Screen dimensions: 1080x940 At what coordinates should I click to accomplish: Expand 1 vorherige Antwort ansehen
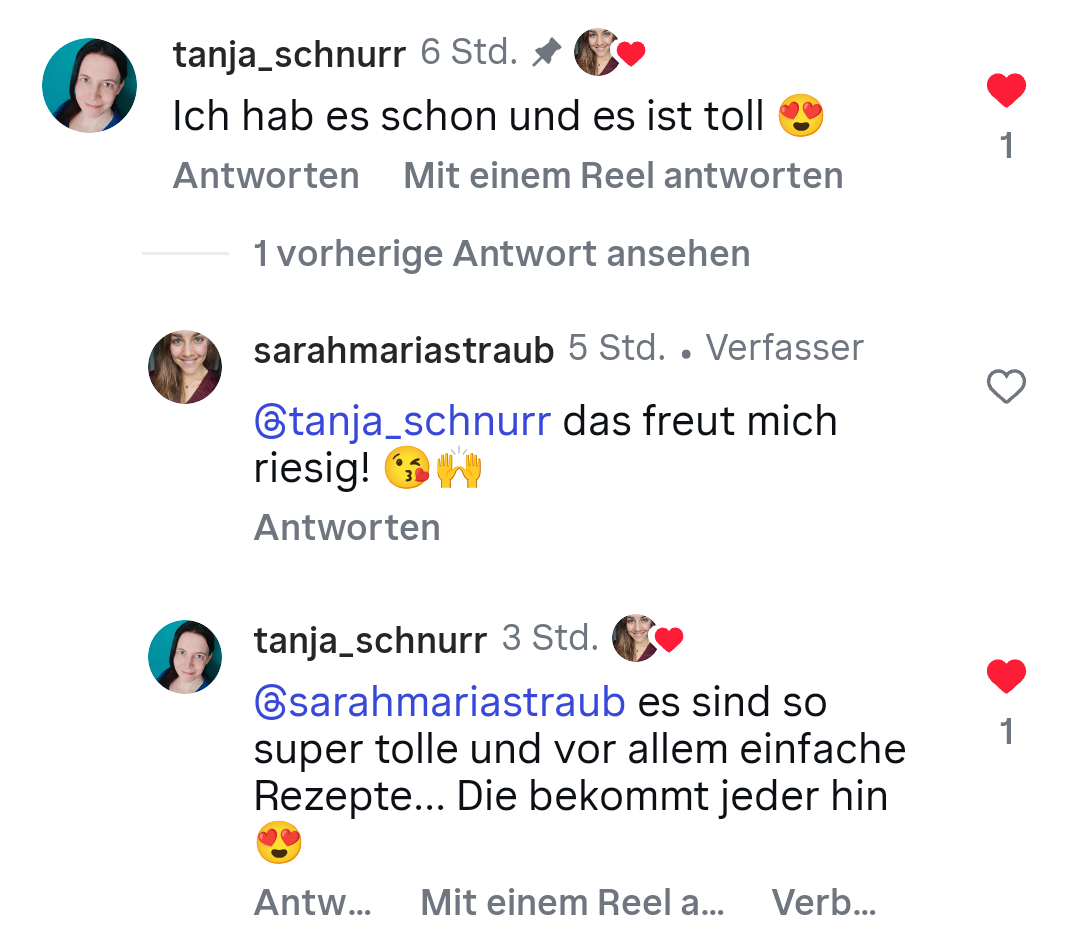click(501, 254)
